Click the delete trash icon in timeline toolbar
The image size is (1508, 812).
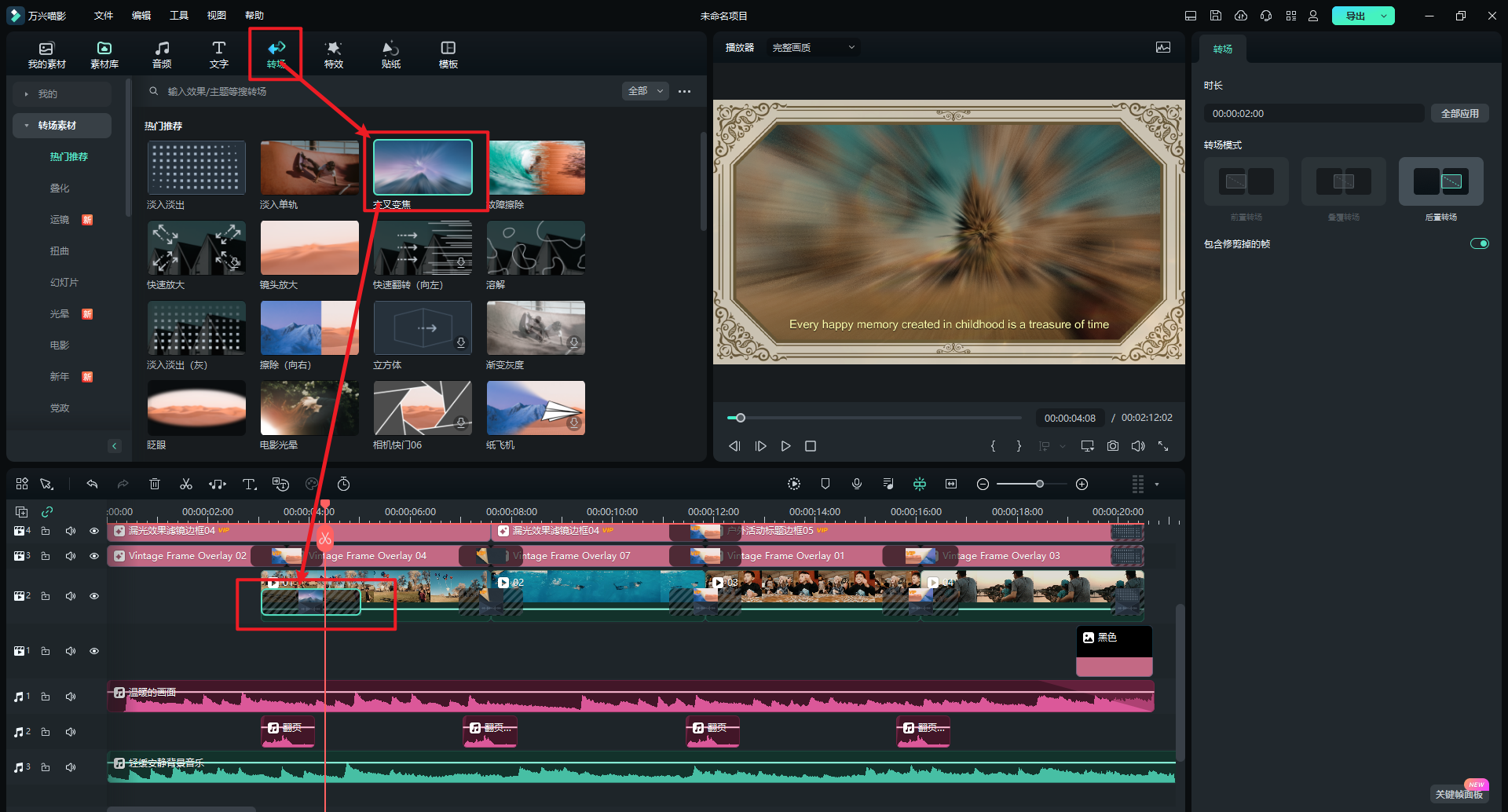click(155, 485)
